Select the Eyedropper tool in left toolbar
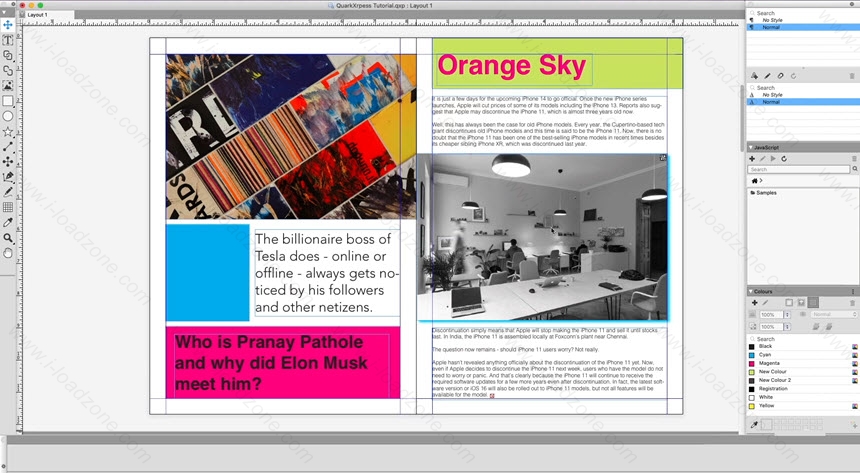The width and height of the screenshot is (860, 473). [x=8, y=222]
